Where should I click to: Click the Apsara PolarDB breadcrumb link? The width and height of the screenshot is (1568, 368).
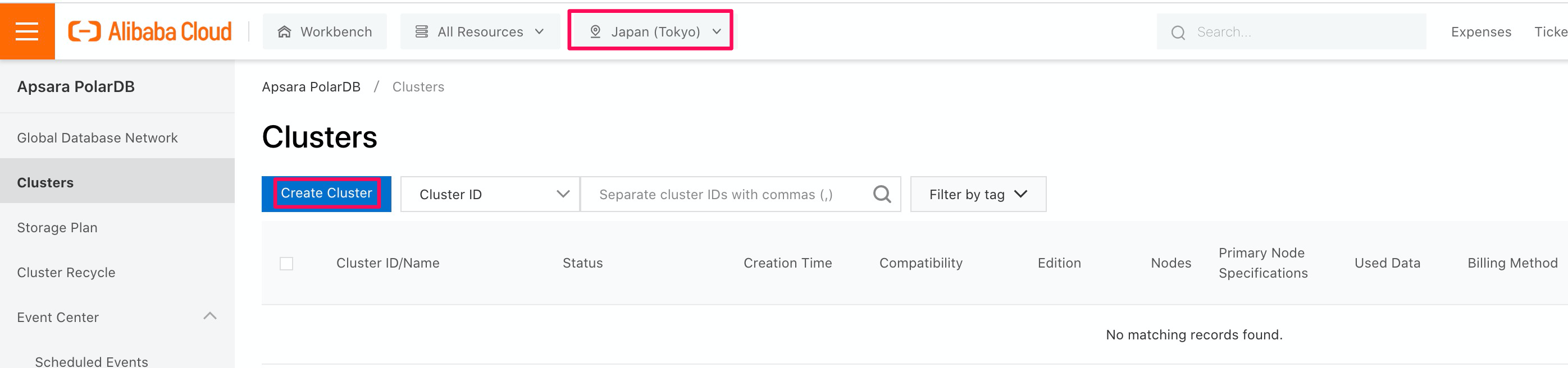click(x=311, y=87)
